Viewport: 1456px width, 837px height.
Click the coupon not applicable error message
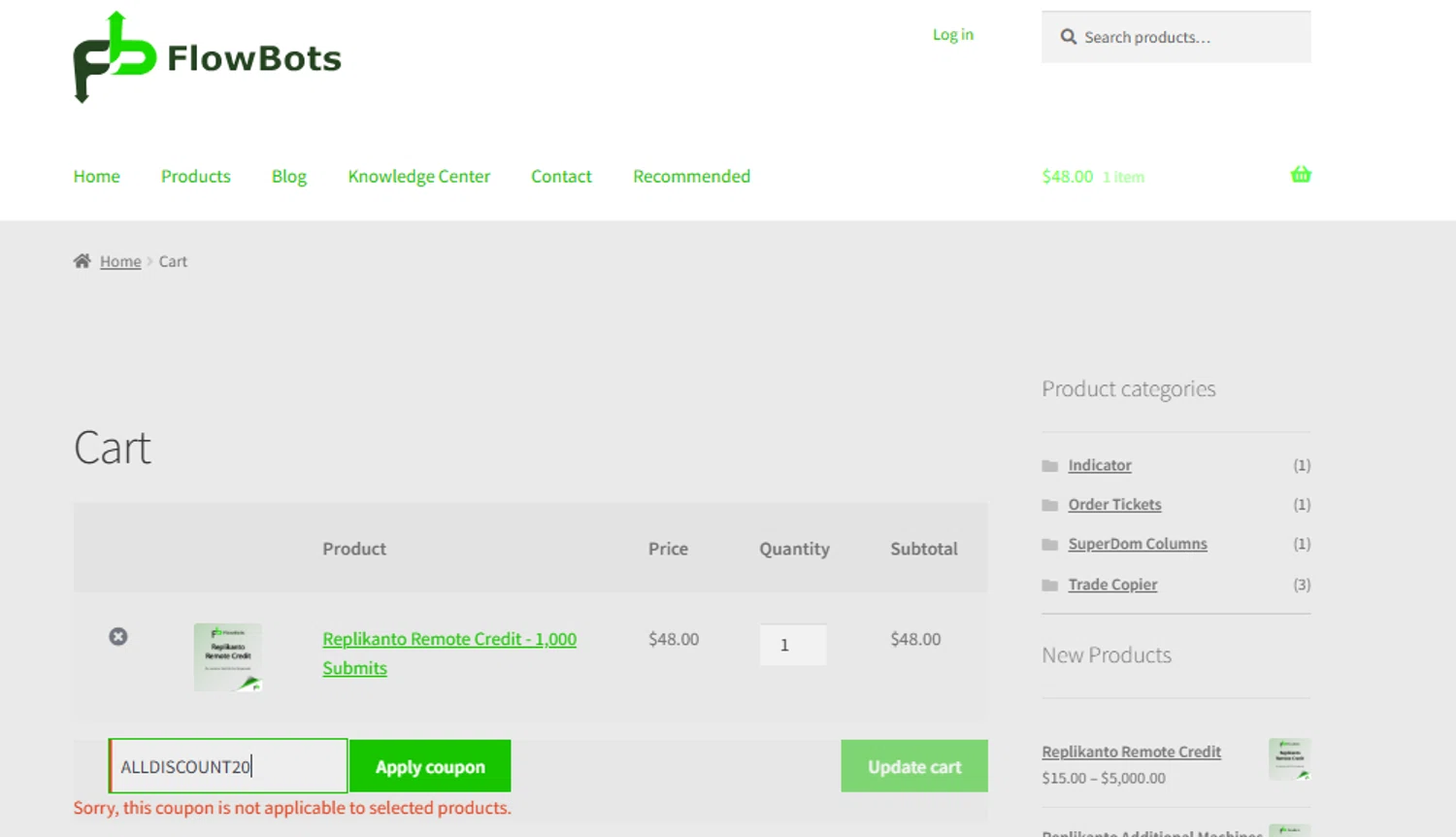click(x=292, y=808)
